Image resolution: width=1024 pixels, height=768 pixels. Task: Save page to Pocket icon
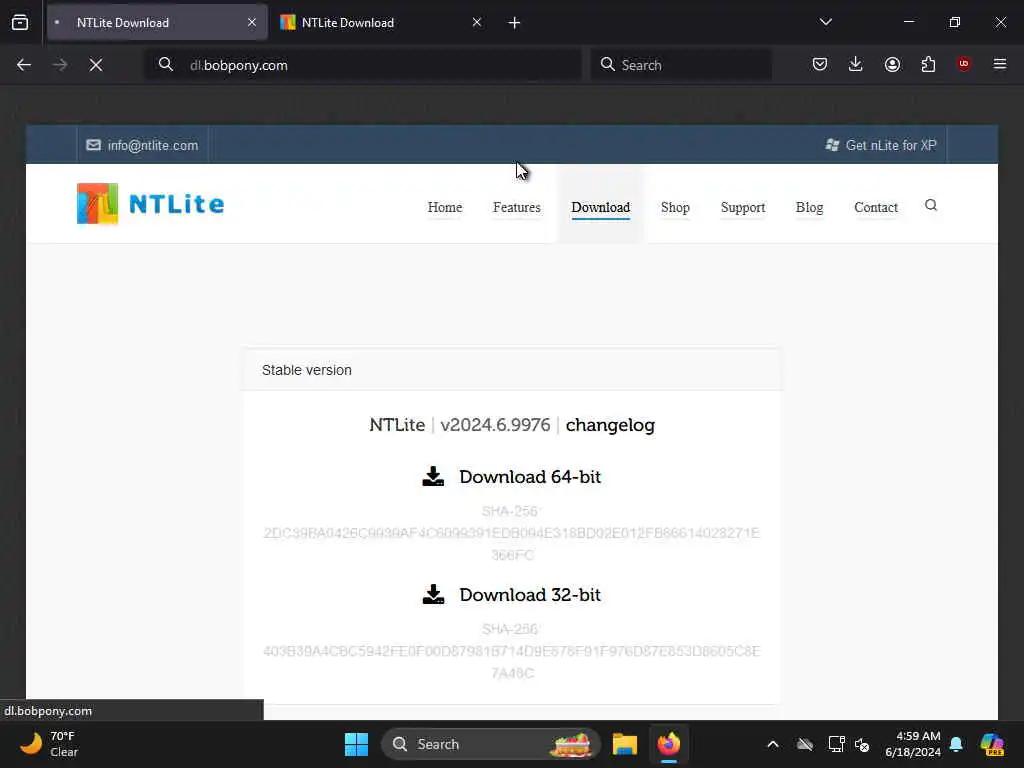(820, 64)
